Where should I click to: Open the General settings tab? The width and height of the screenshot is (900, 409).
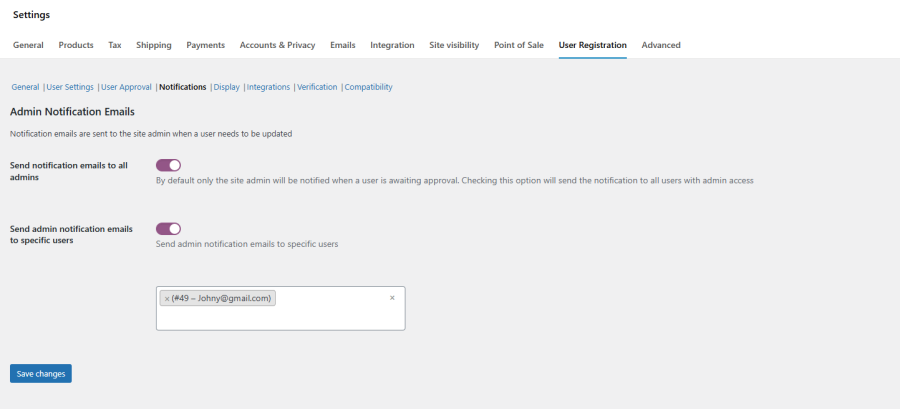(28, 45)
